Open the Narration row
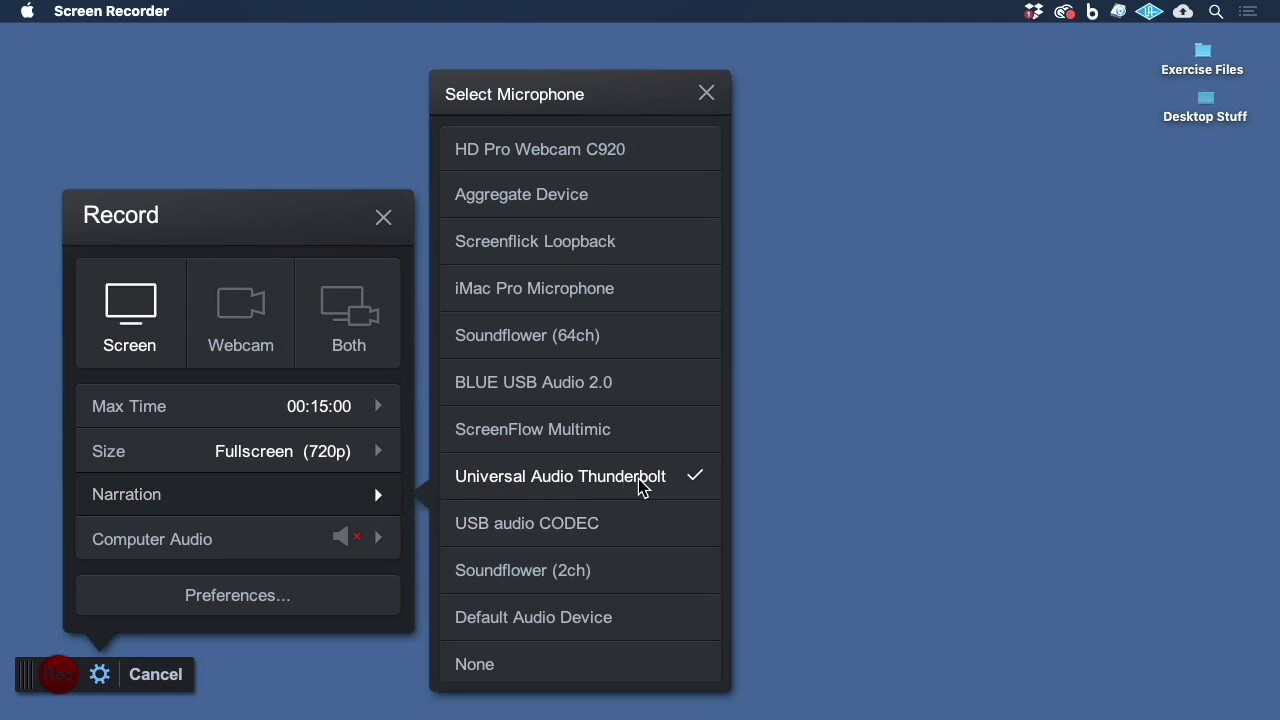The height and width of the screenshot is (720, 1280). [238, 494]
